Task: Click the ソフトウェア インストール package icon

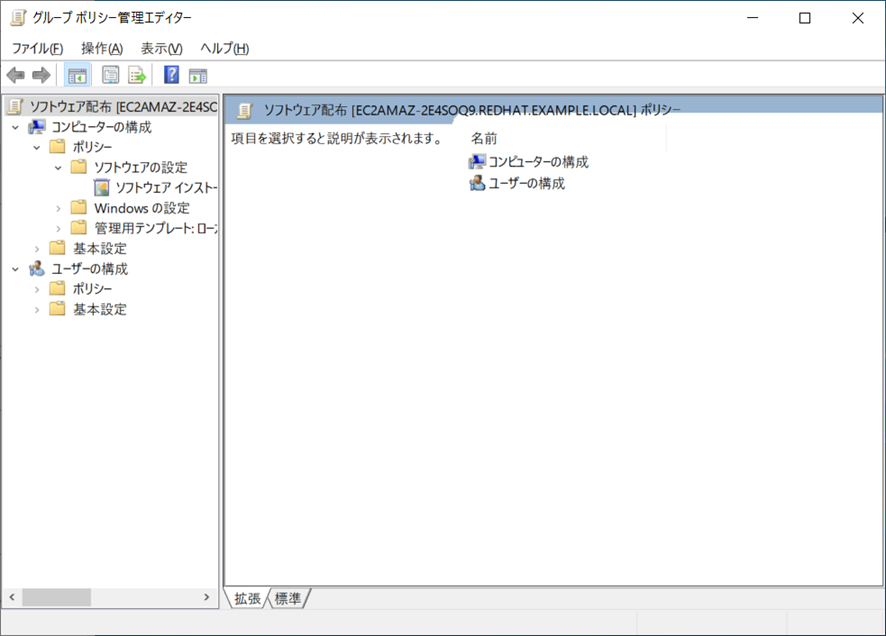Action: [102, 188]
